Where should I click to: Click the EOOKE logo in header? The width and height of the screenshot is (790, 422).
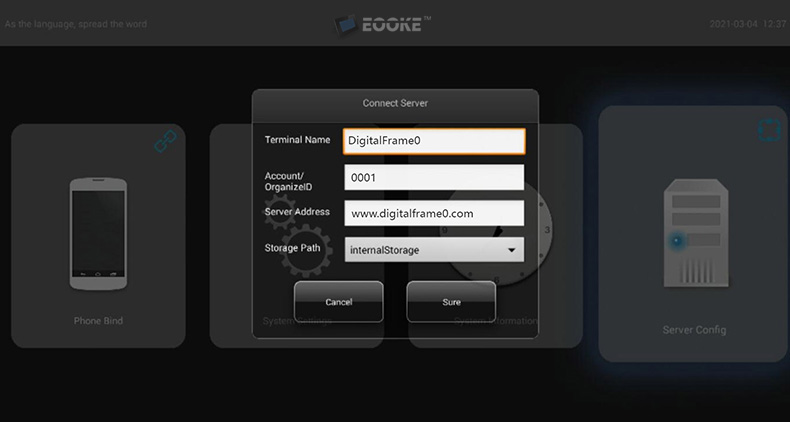pos(383,24)
